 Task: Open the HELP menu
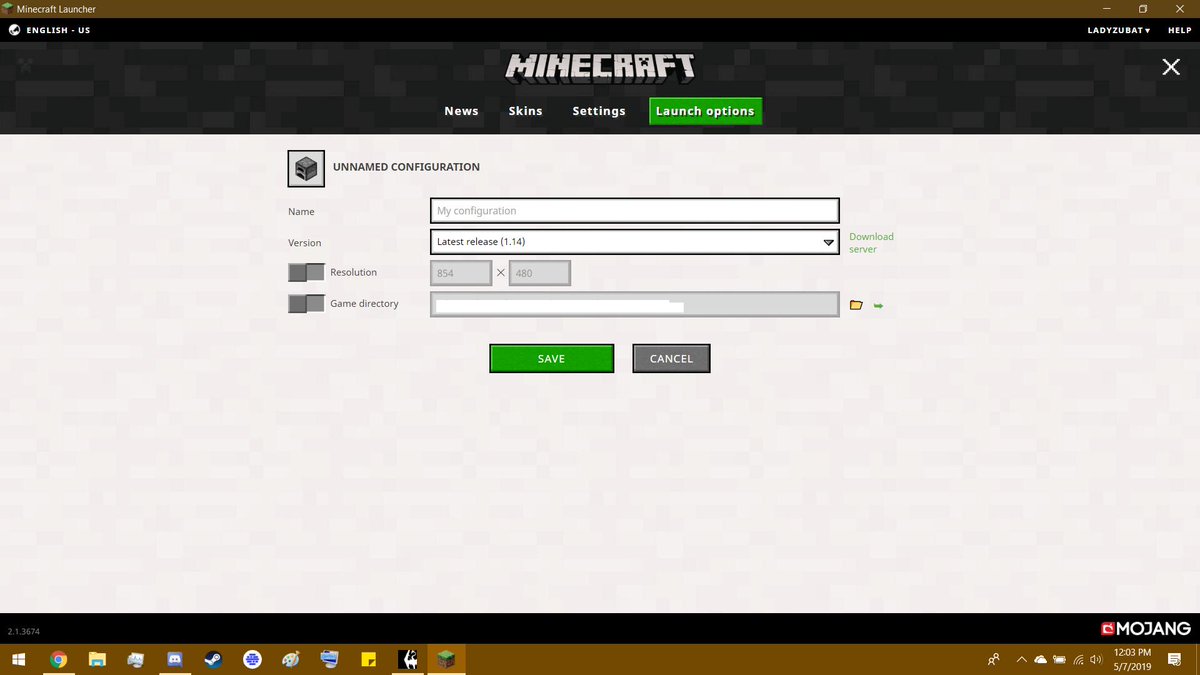coord(1179,30)
